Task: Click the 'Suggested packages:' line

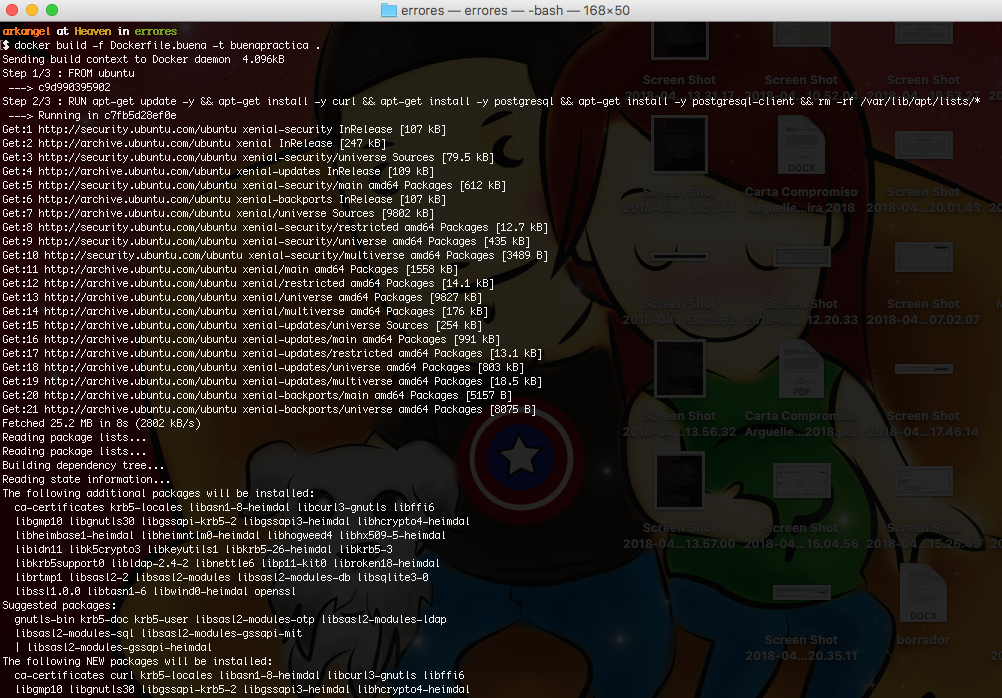Action: coord(59,606)
